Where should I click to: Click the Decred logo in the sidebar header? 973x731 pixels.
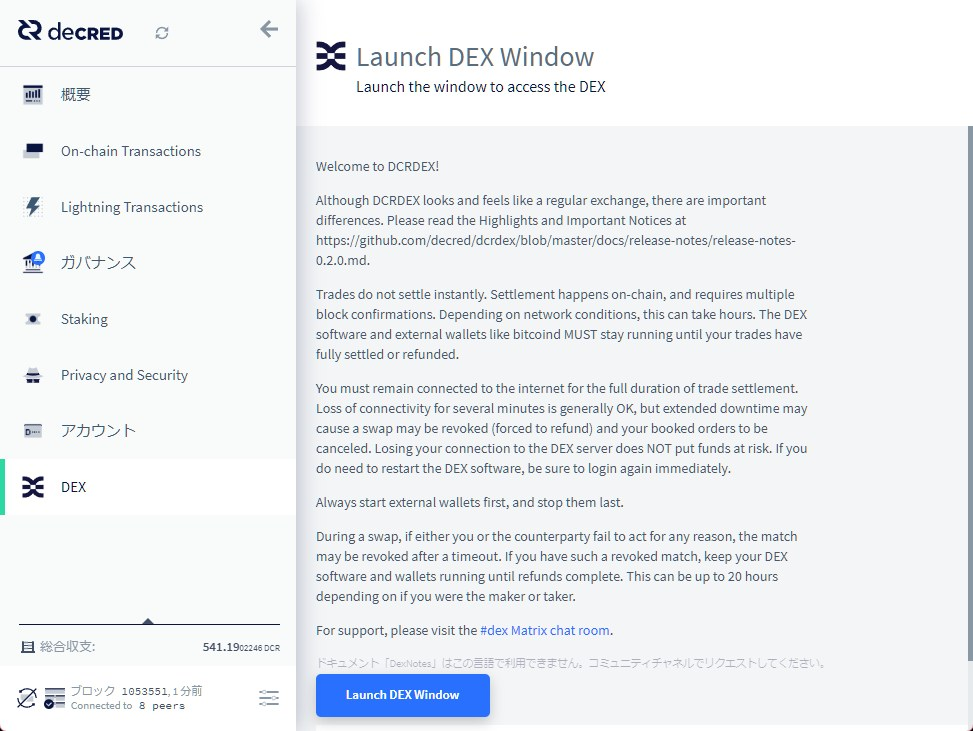[x=70, y=31]
